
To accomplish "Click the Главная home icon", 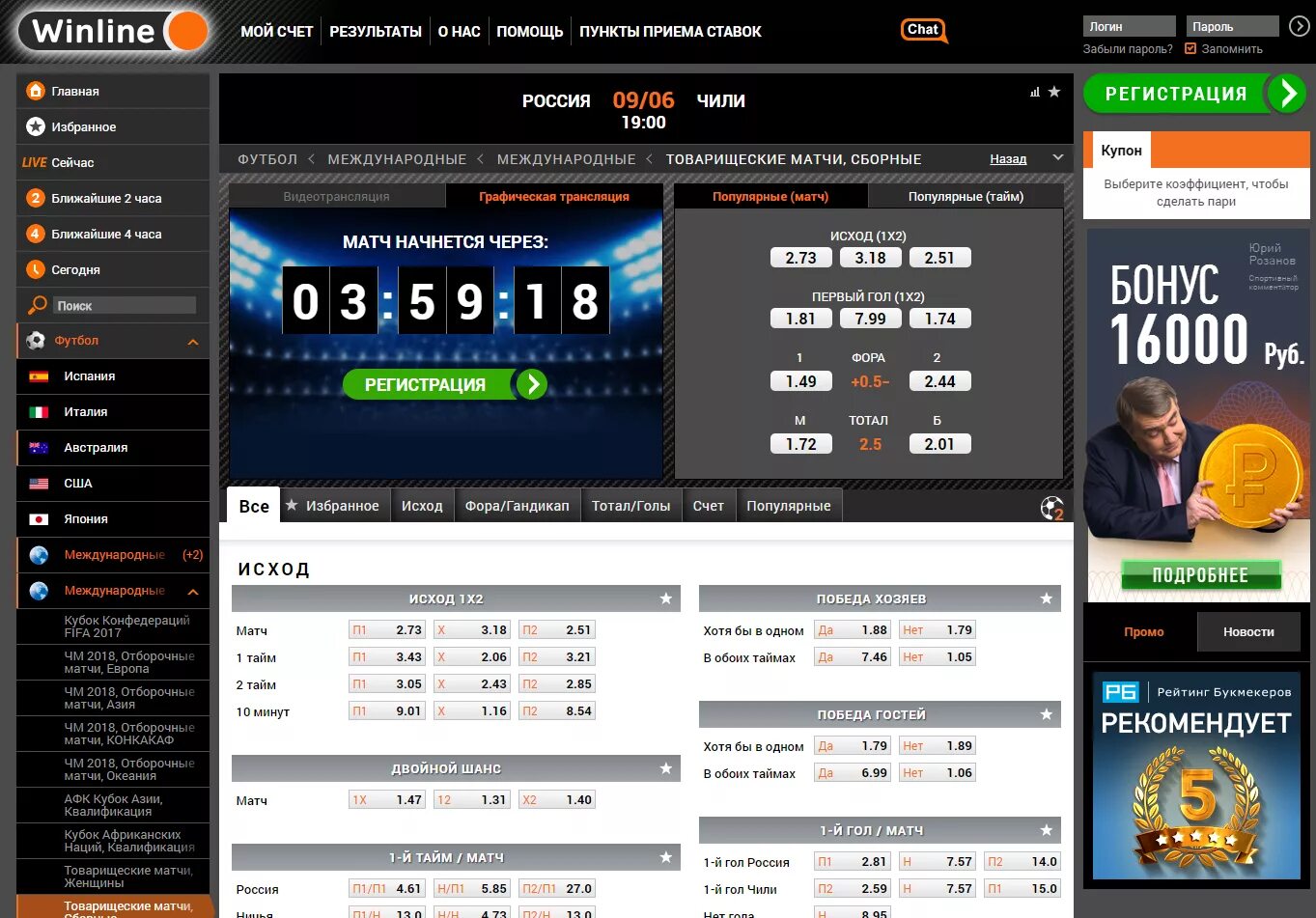I will (x=36, y=91).
